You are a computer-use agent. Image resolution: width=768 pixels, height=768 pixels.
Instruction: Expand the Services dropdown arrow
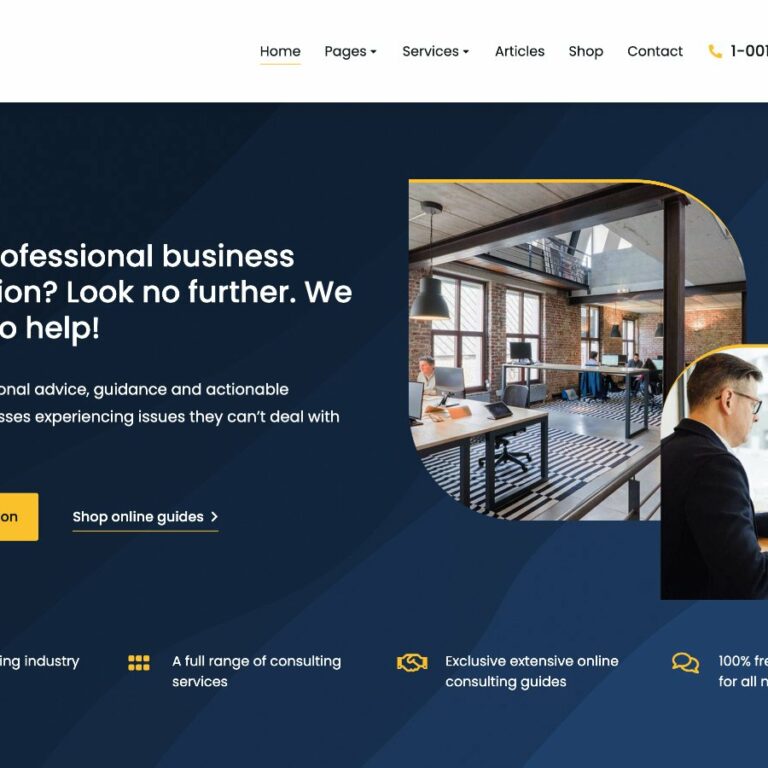click(x=466, y=51)
